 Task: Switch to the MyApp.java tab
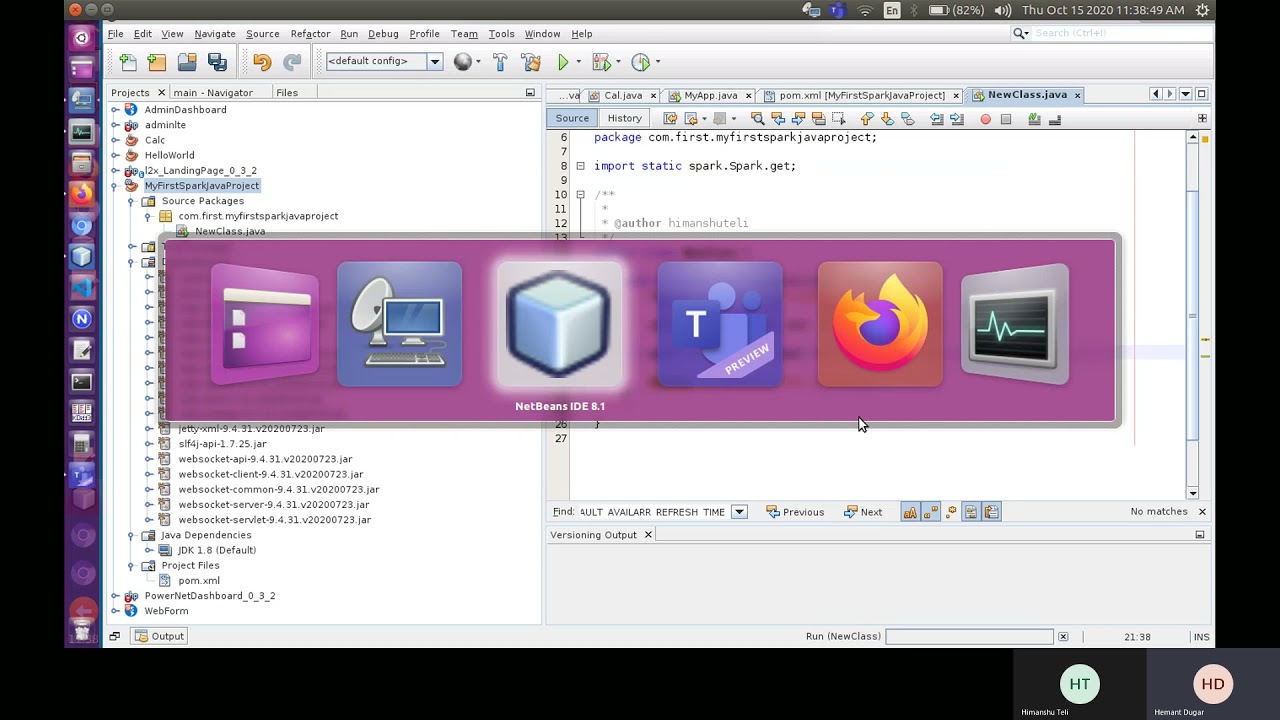710,95
